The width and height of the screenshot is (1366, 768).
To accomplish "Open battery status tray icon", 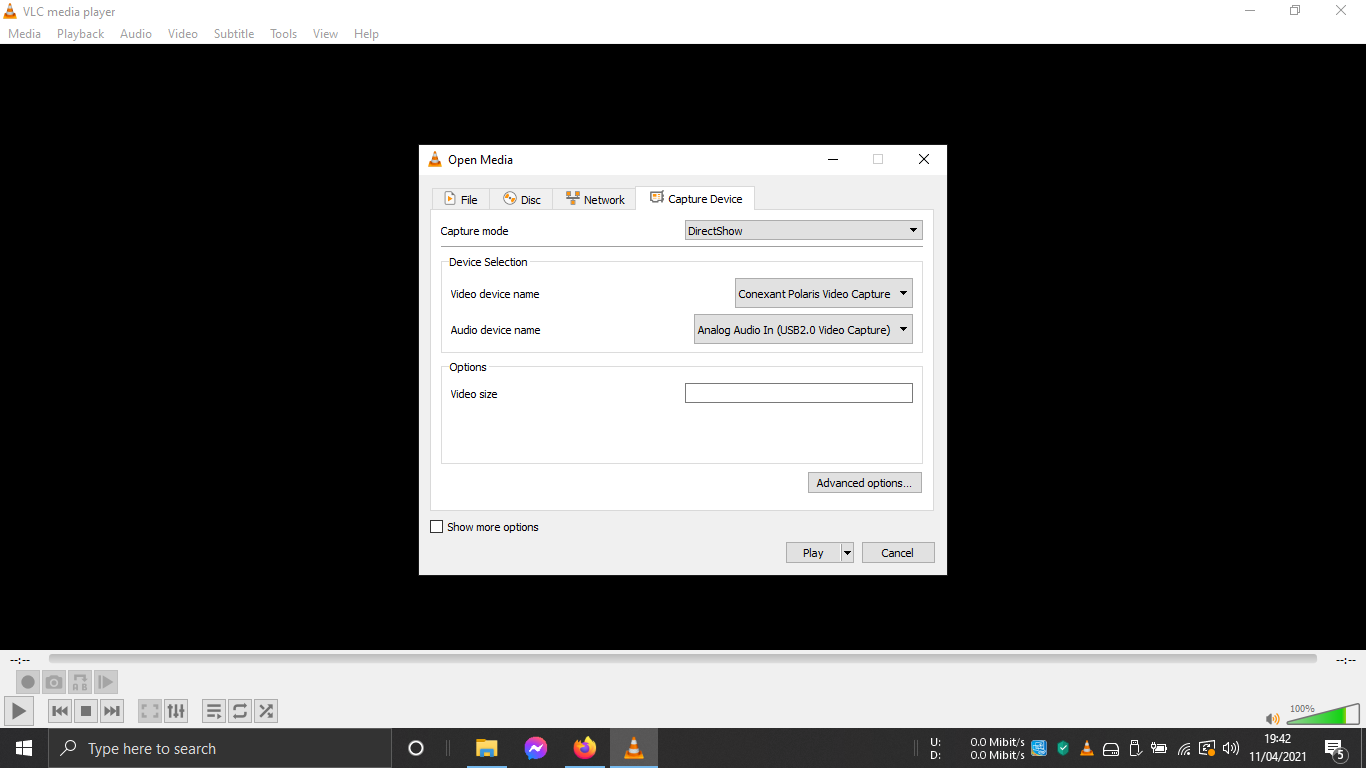I will coord(1159,748).
